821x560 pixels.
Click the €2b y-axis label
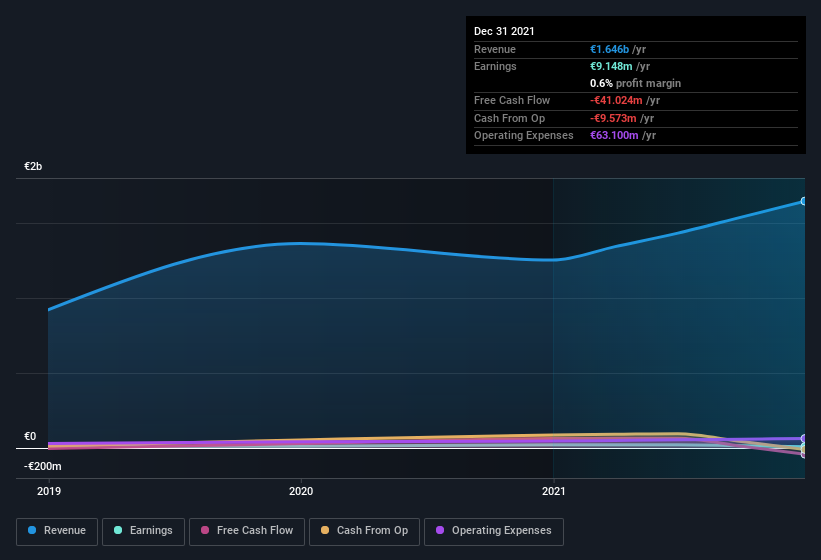pos(33,166)
